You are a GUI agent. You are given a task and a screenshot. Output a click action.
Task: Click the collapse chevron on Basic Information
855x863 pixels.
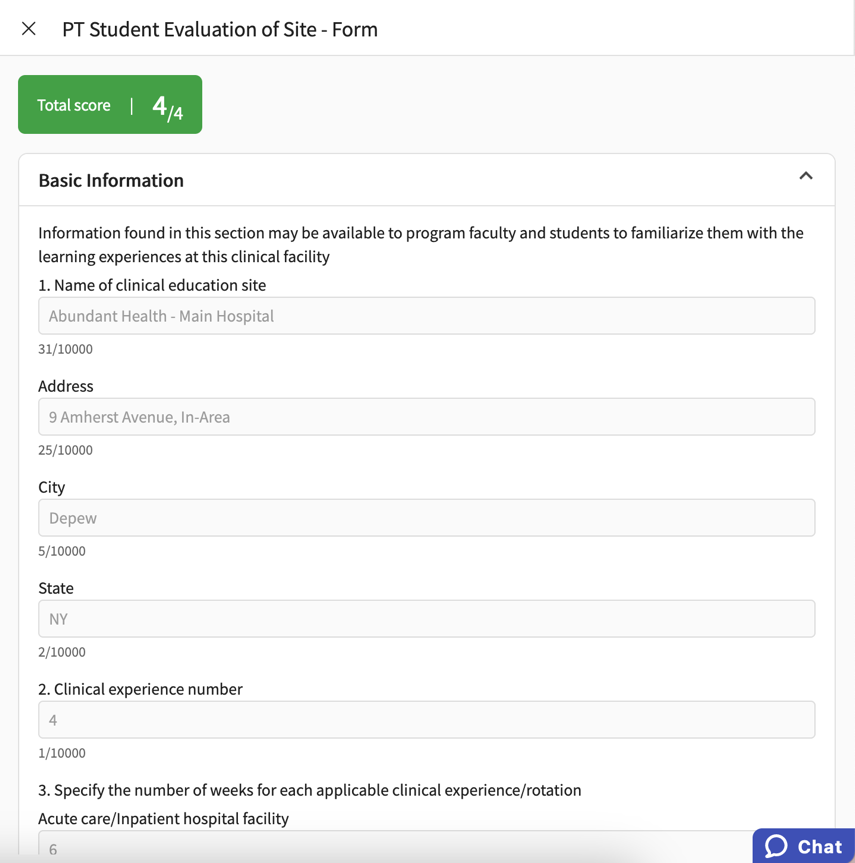806,175
